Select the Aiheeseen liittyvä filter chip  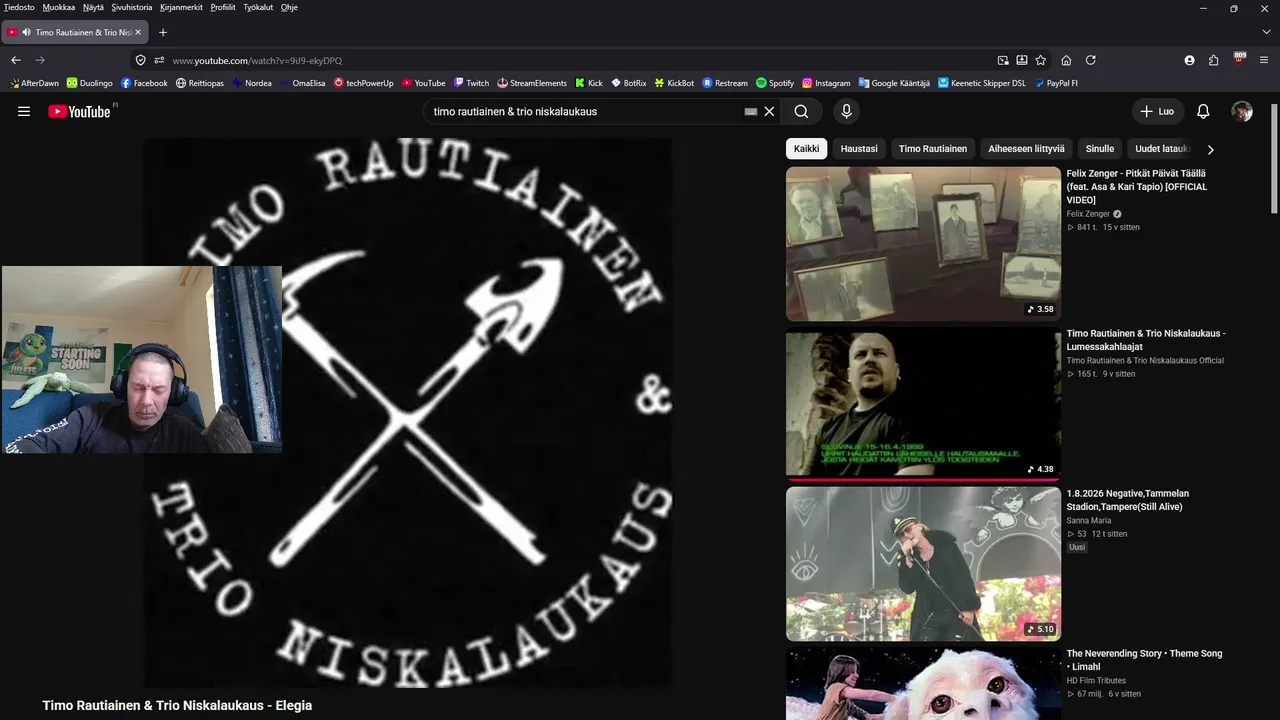coord(1027,149)
